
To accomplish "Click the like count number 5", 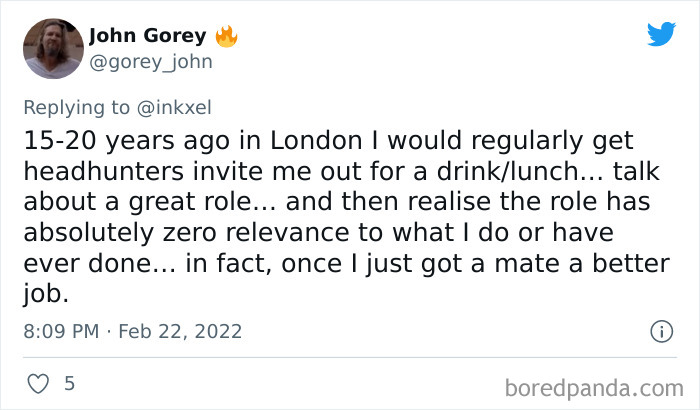I will point(68,383).
